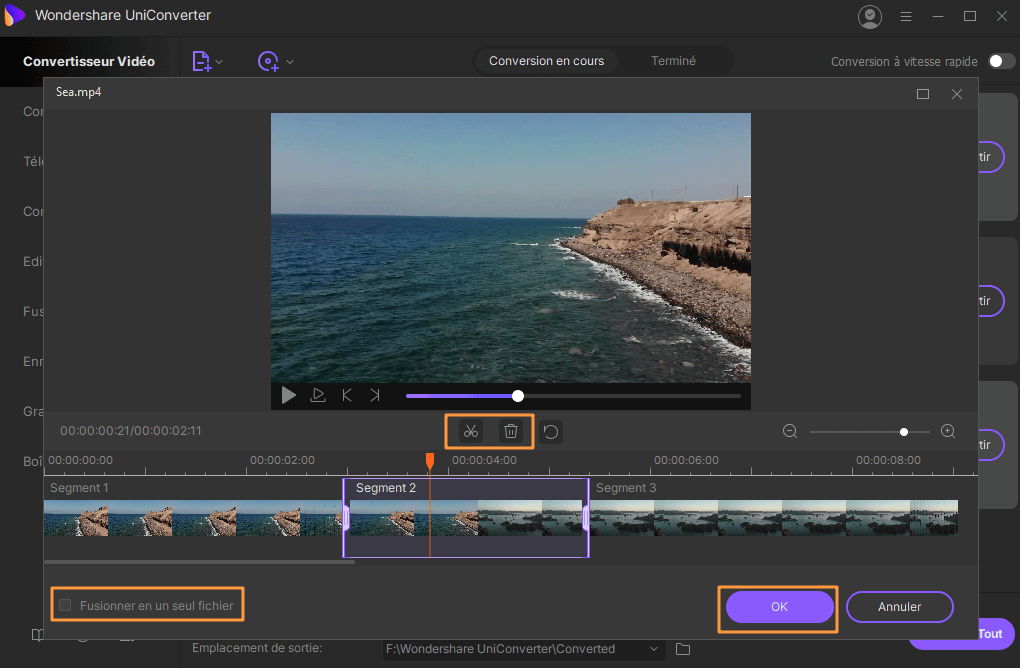Zoom in timeline with plus magnifier
Screen dimensions: 1020x668
[948, 432]
